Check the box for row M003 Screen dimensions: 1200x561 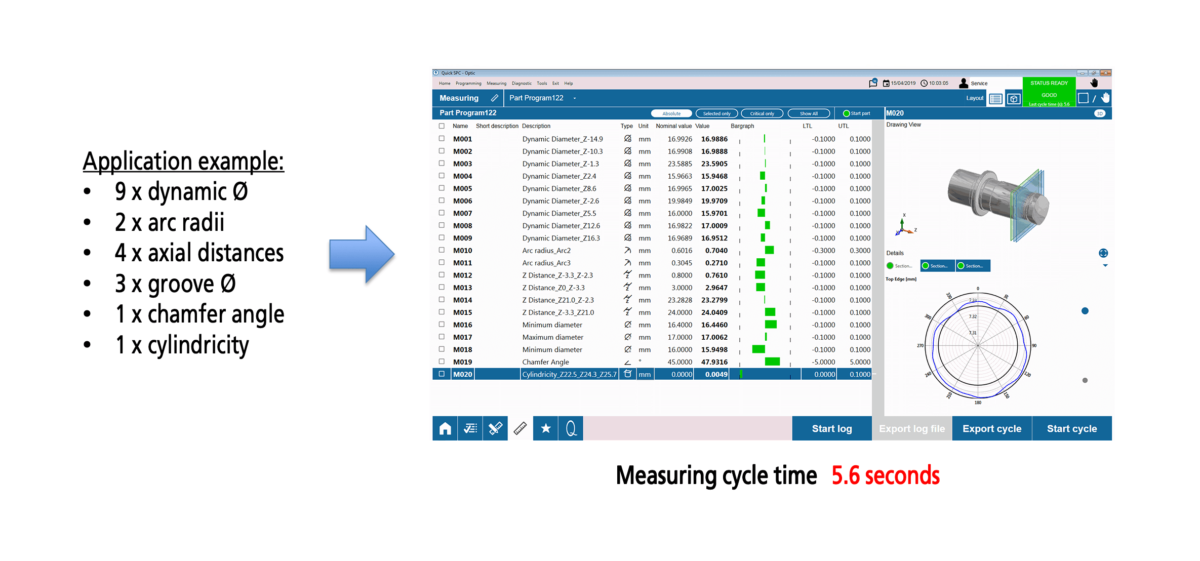pyautogui.click(x=441, y=164)
